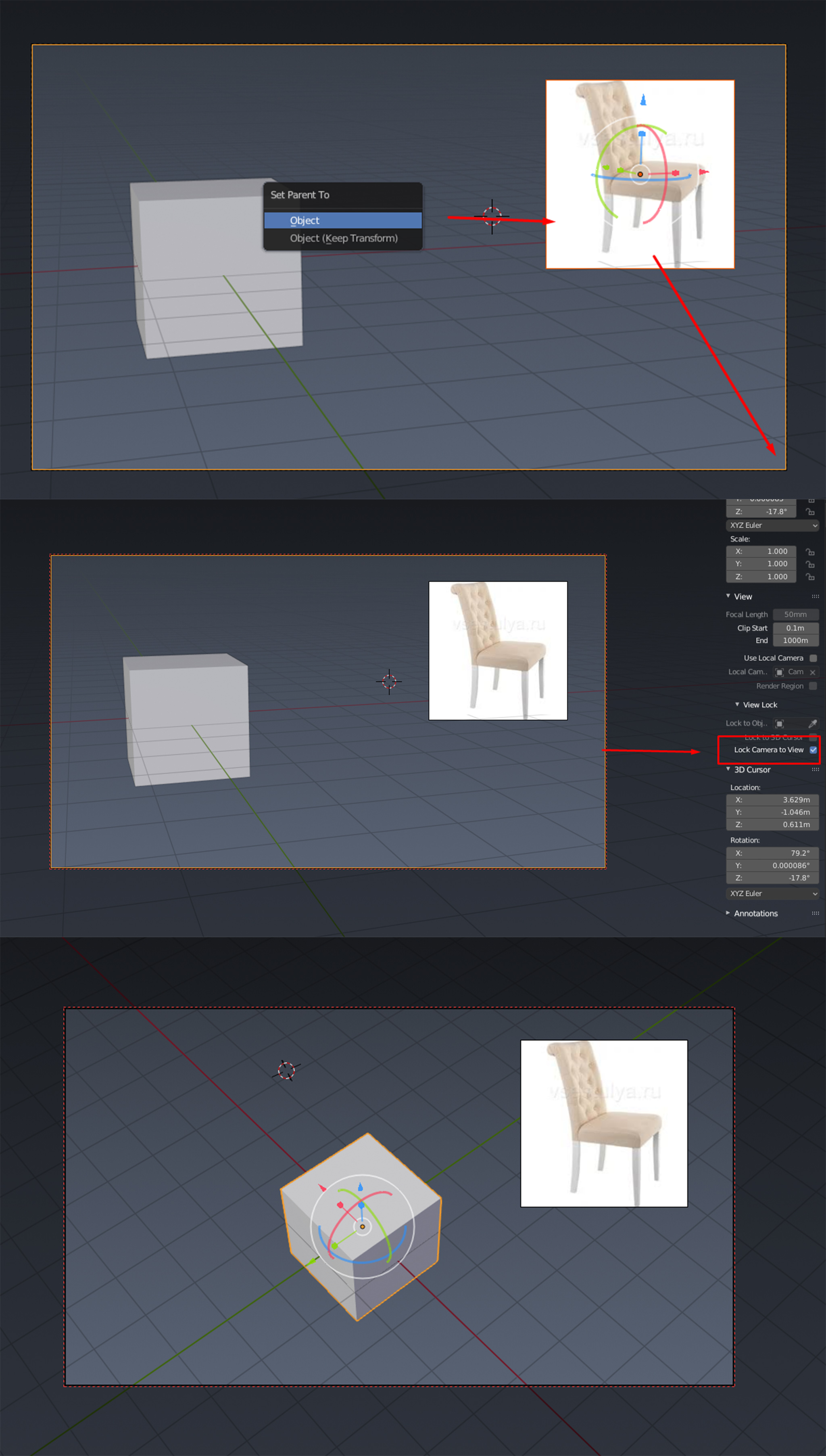Collapse the 3D Cursor panel
The height and width of the screenshot is (1456, 826).
pyautogui.click(x=728, y=769)
